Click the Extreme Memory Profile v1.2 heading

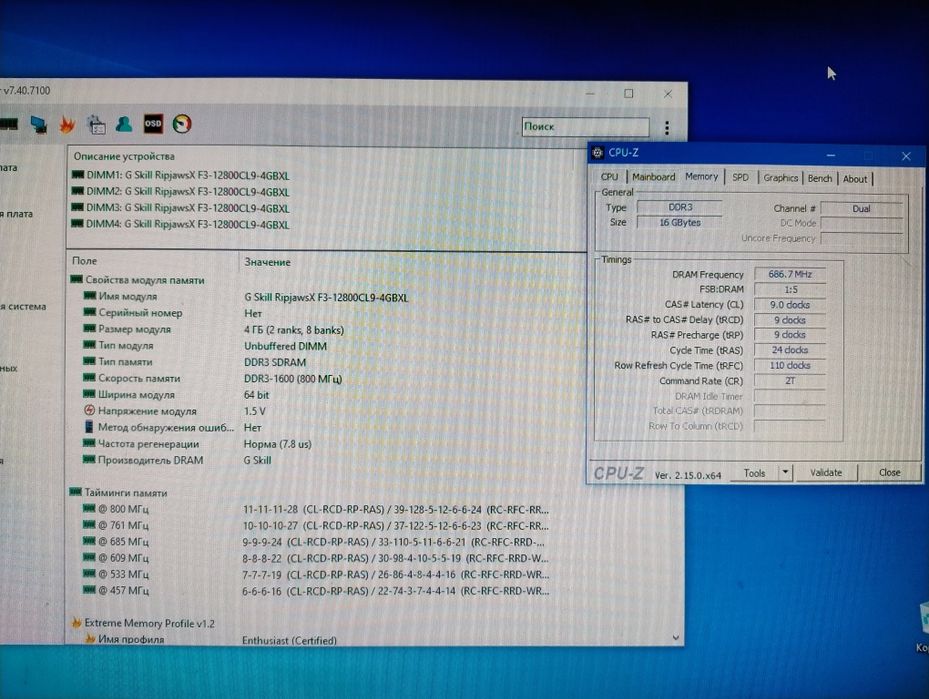coord(143,623)
